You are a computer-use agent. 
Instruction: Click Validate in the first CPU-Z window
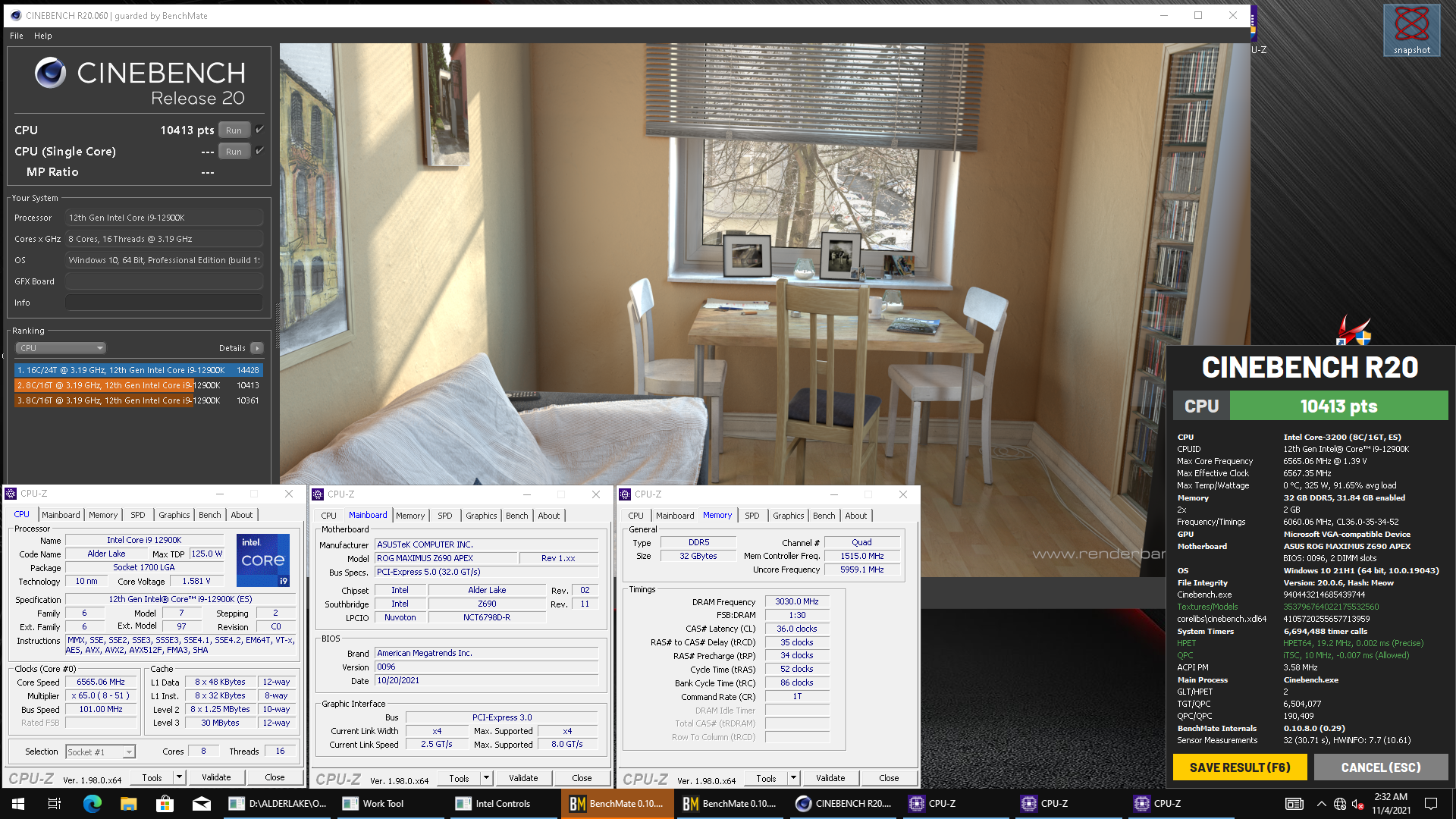coord(216,777)
